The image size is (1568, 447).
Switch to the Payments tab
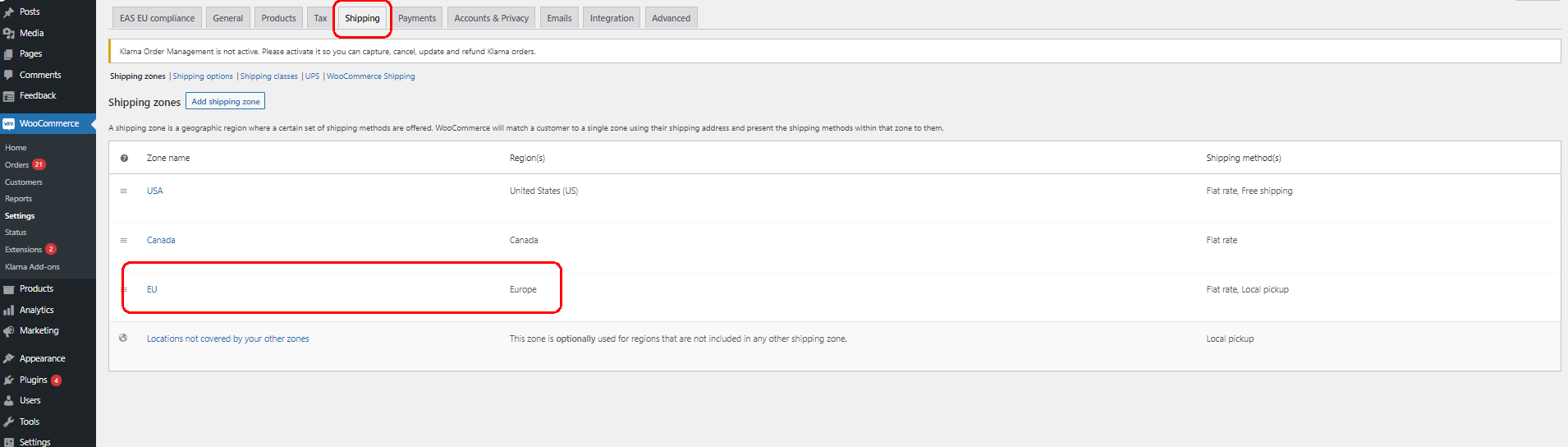(417, 18)
